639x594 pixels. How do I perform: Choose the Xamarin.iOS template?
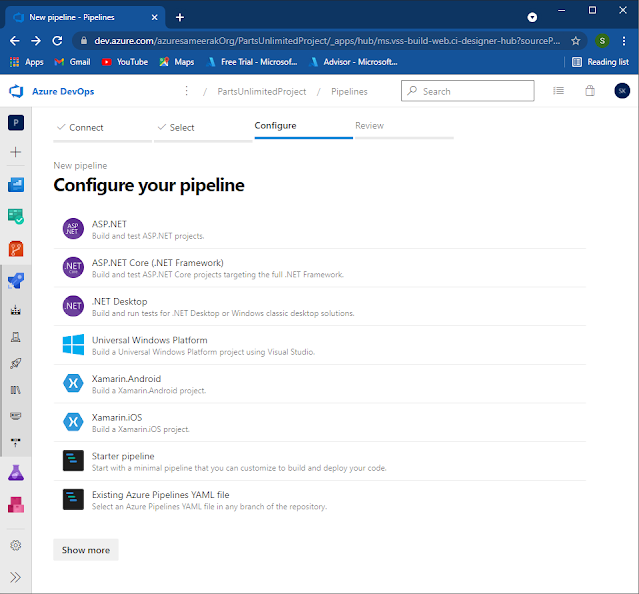(320, 422)
